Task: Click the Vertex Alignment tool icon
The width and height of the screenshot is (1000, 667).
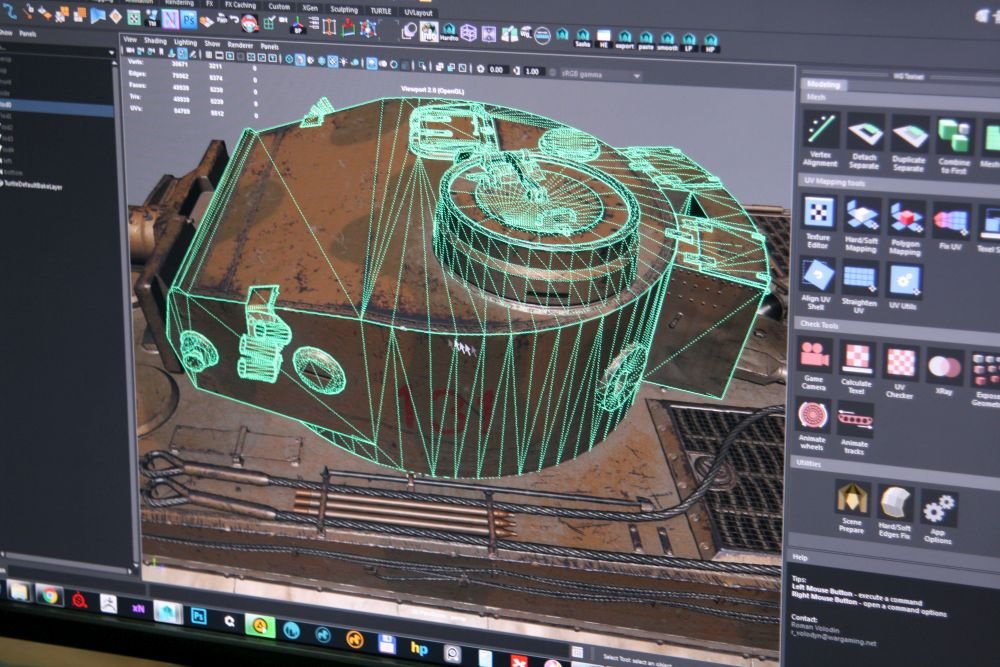Action: point(820,130)
